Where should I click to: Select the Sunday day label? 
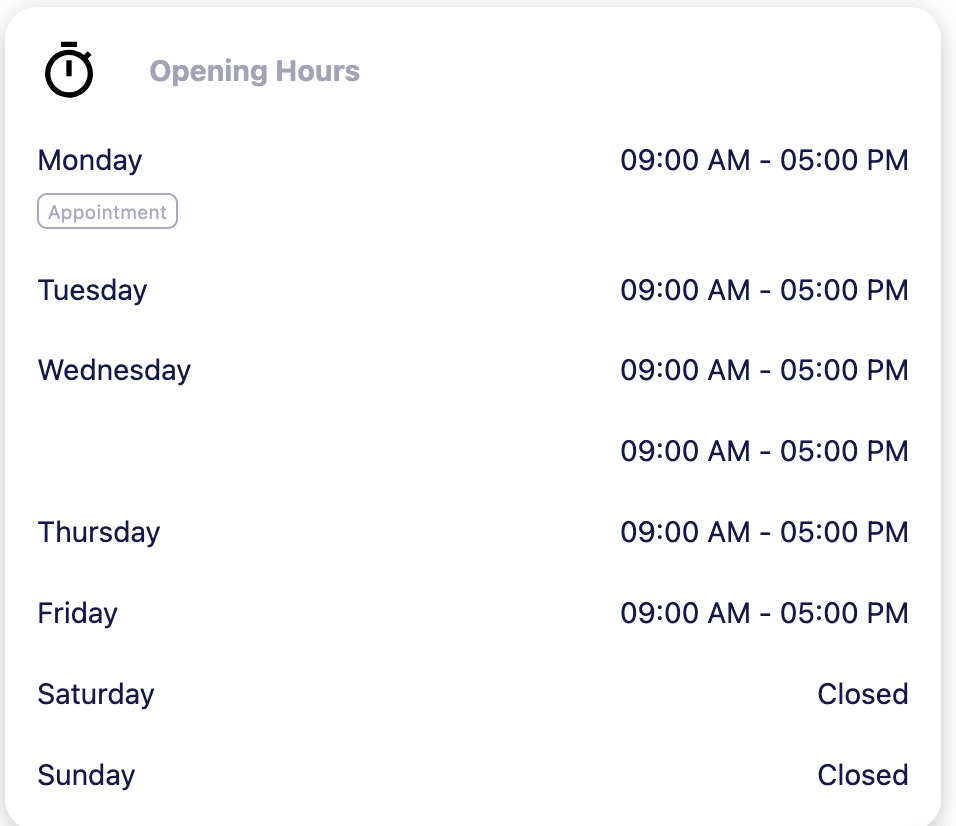click(86, 775)
